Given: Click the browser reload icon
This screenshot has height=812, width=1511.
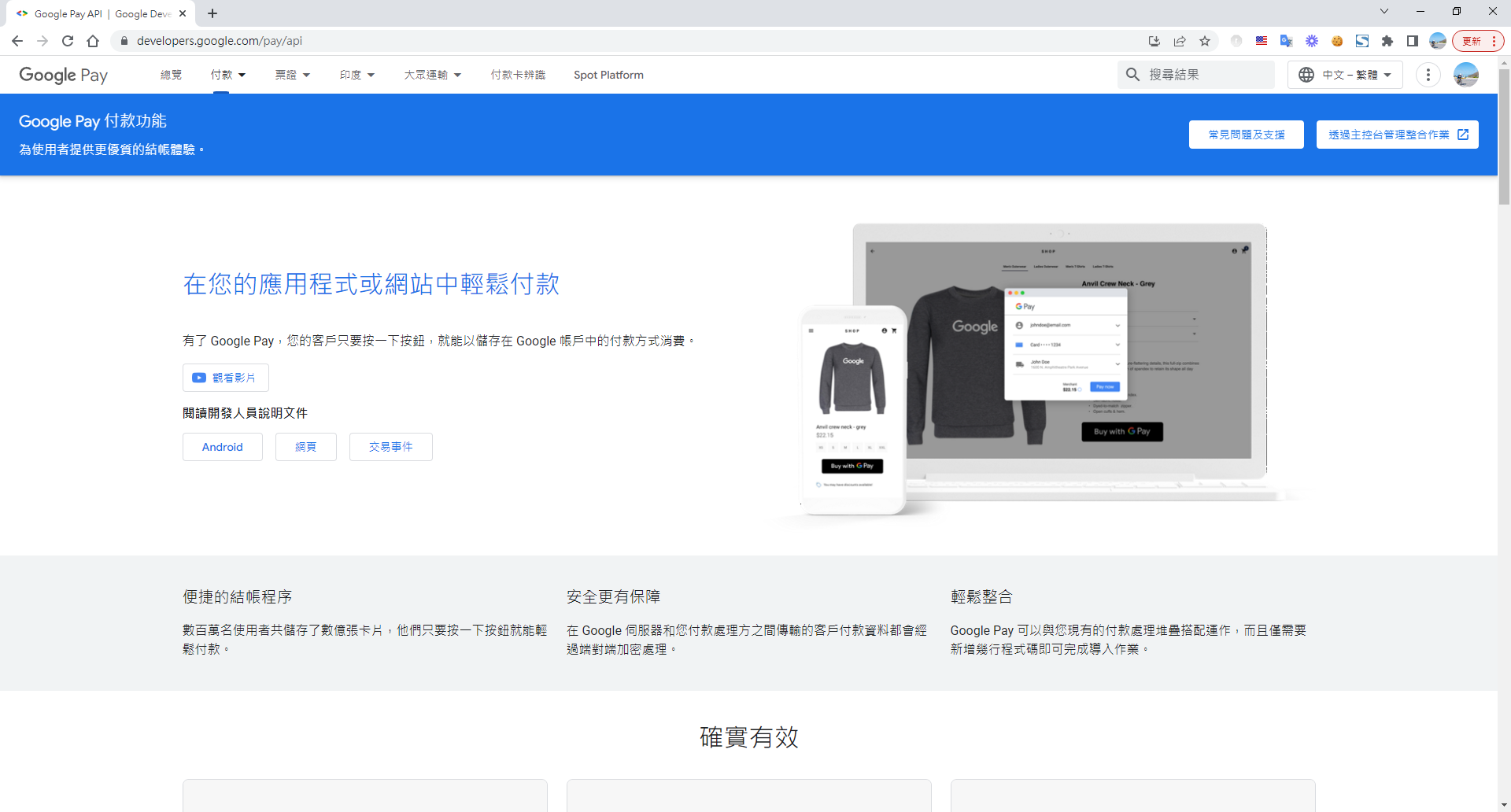Looking at the screenshot, I should [x=68, y=41].
